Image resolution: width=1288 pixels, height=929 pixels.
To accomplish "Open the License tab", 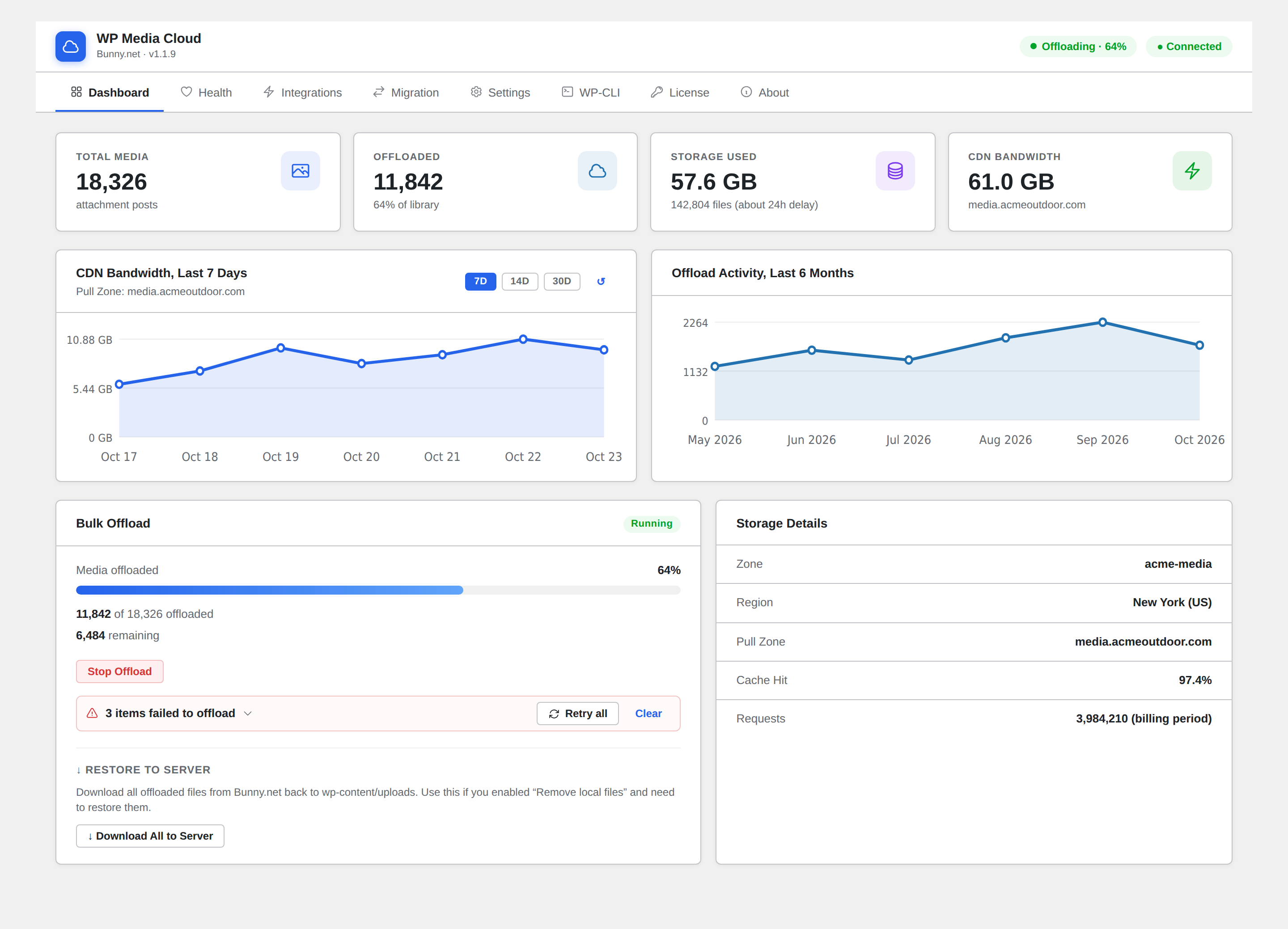I will 680,93.
